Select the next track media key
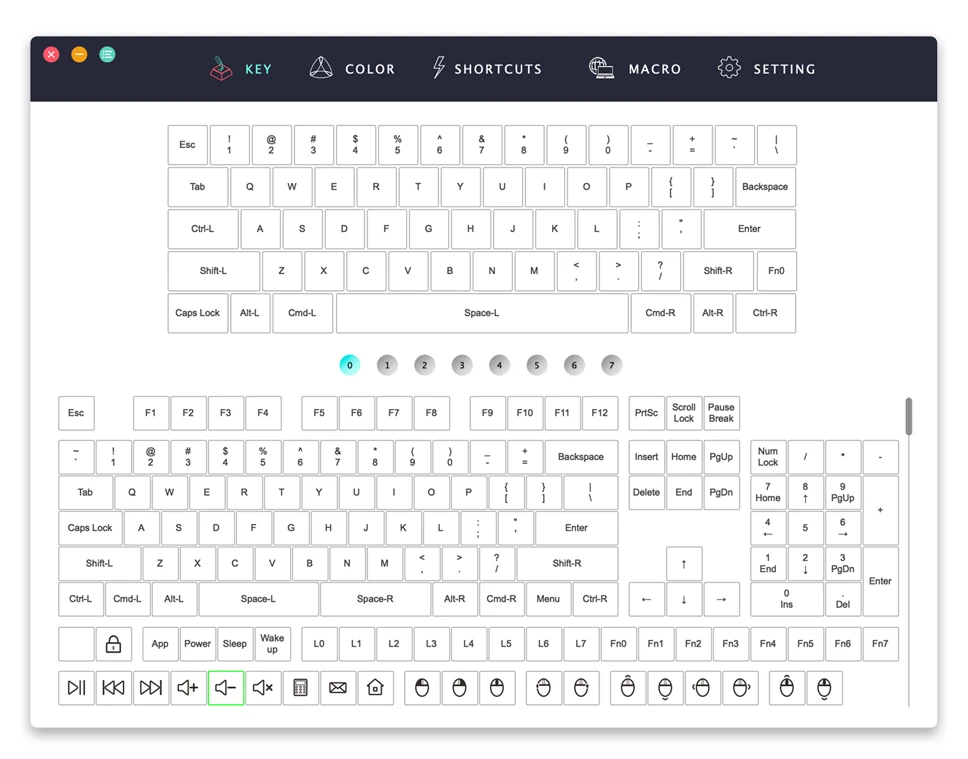The height and width of the screenshot is (759, 968). (151, 687)
